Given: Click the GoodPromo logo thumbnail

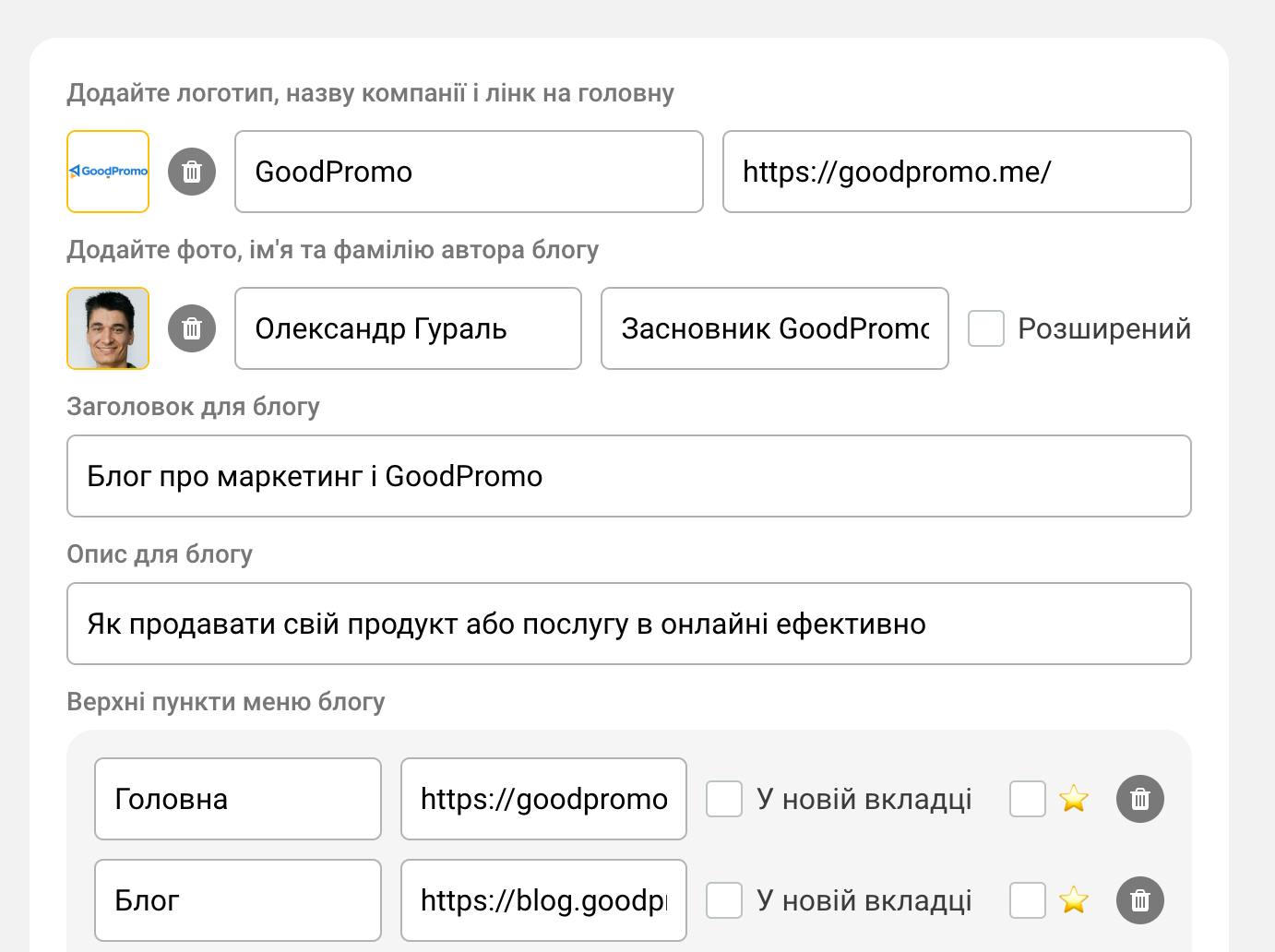Looking at the screenshot, I should tap(108, 172).
